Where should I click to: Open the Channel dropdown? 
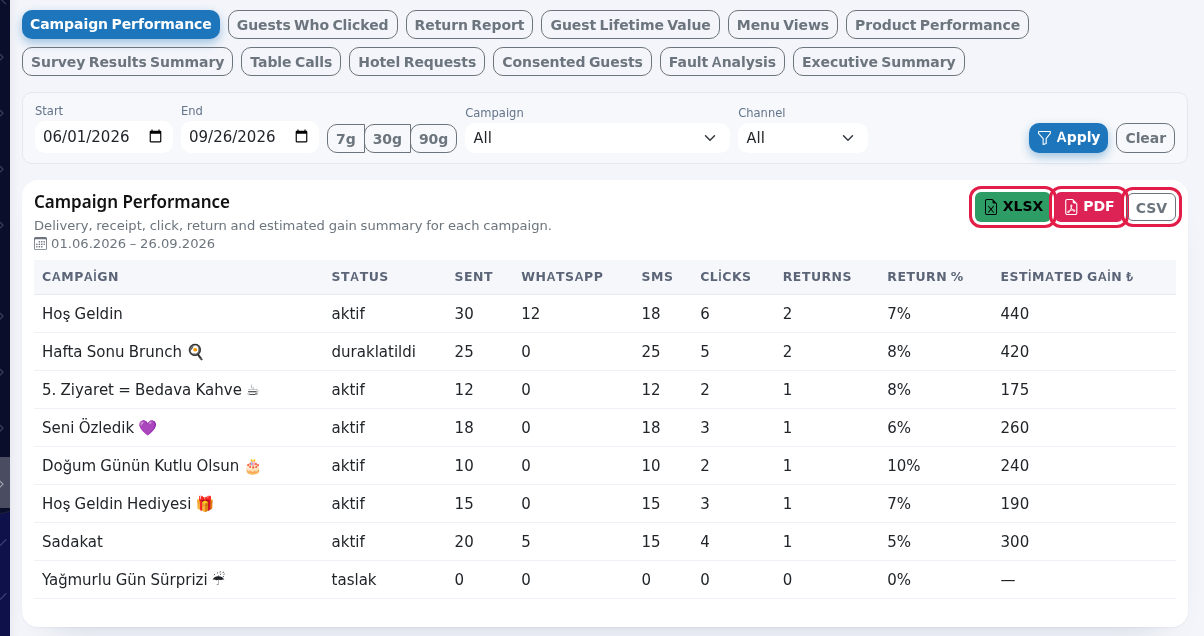[802, 138]
